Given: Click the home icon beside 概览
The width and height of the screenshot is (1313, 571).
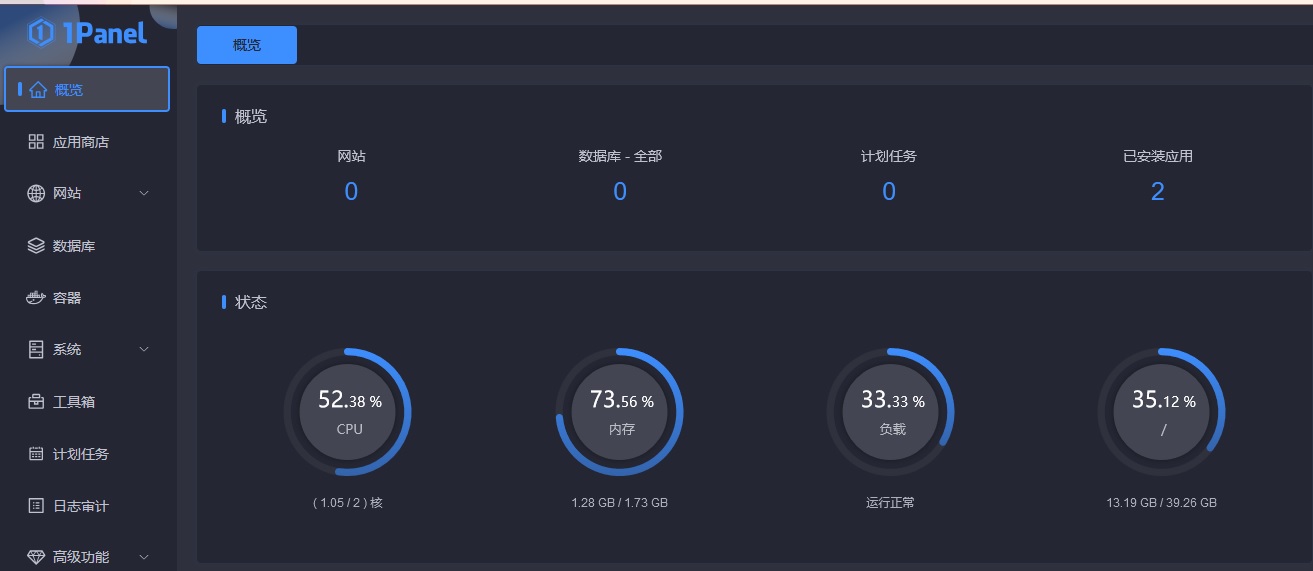Looking at the screenshot, I should [x=38, y=90].
